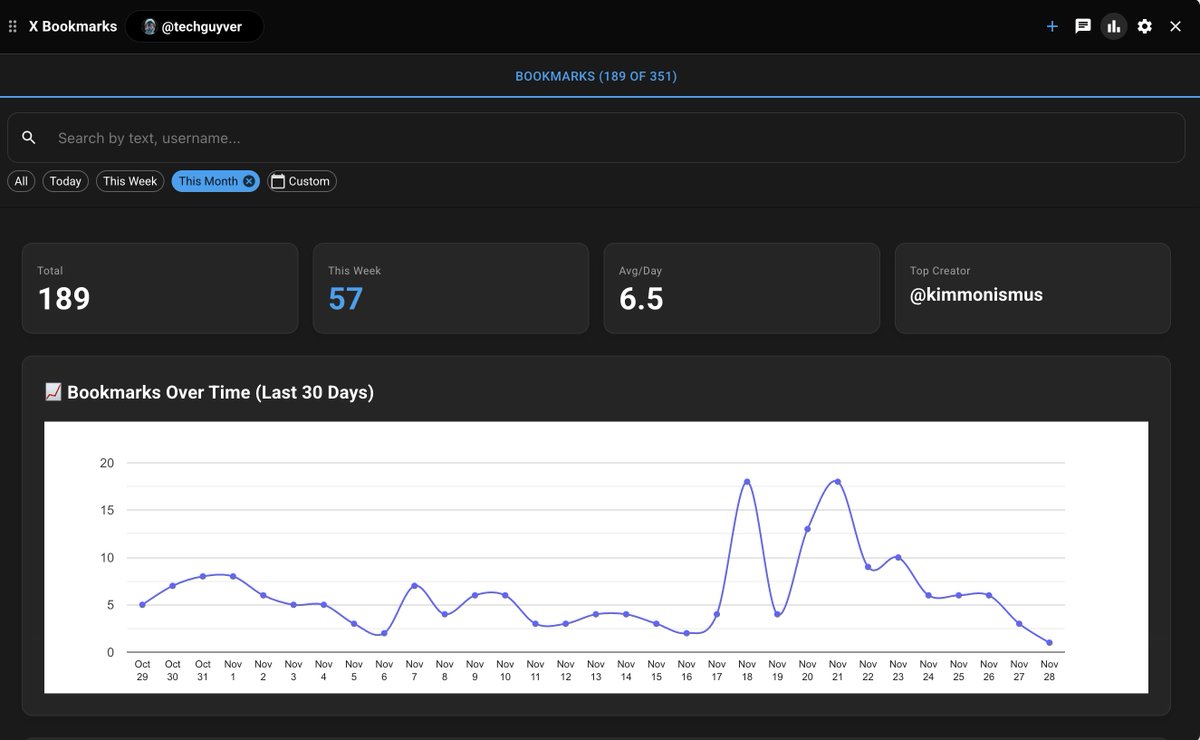Viewport: 1200px width, 740px height.
Task: Open the settings gear icon
Action: tap(1145, 27)
